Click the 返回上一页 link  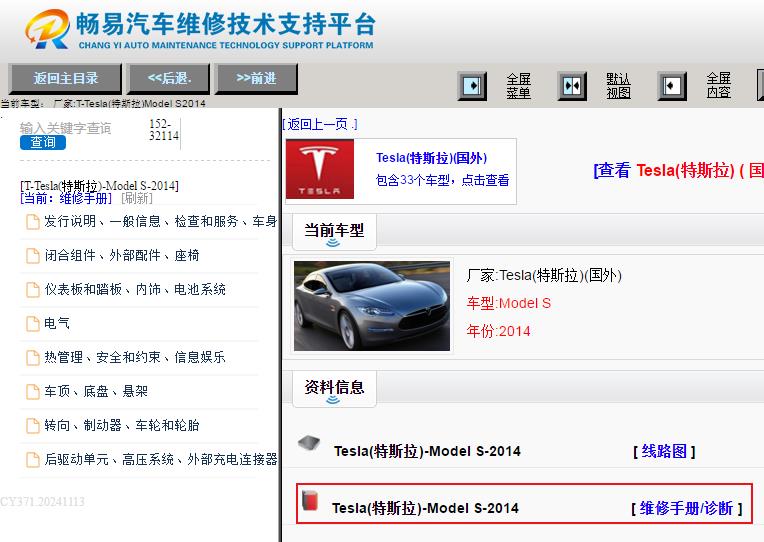coord(320,124)
